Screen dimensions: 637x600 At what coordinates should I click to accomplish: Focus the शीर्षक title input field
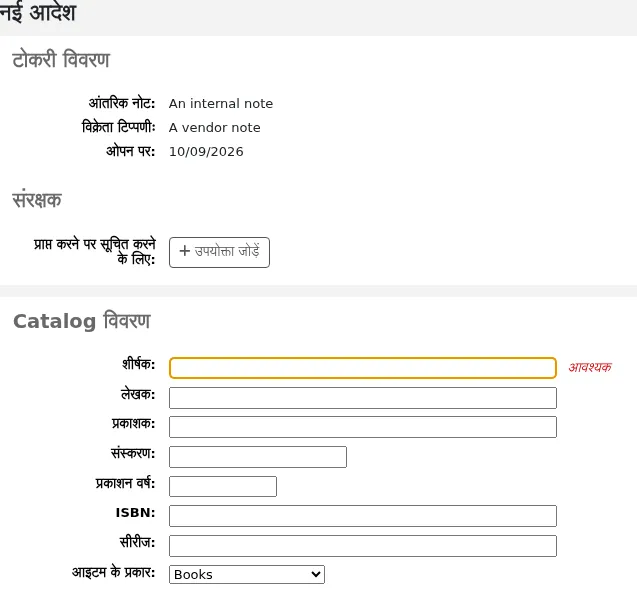click(363, 368)
